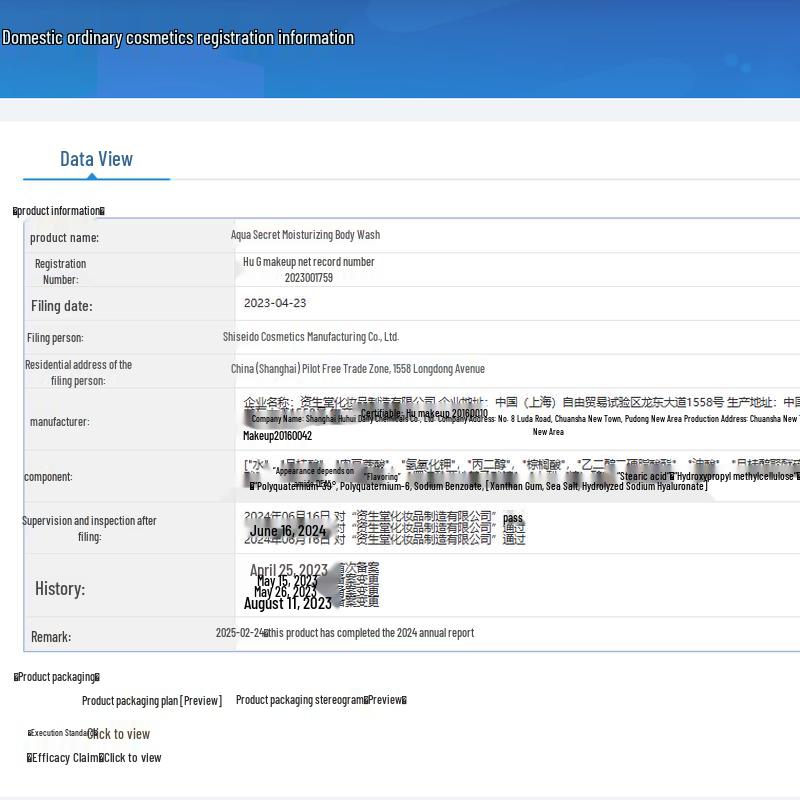Click the component row label

48,477
